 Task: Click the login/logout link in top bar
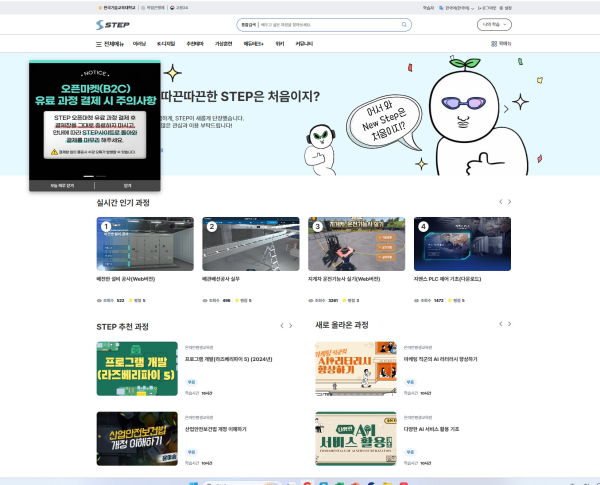[487, 8]
